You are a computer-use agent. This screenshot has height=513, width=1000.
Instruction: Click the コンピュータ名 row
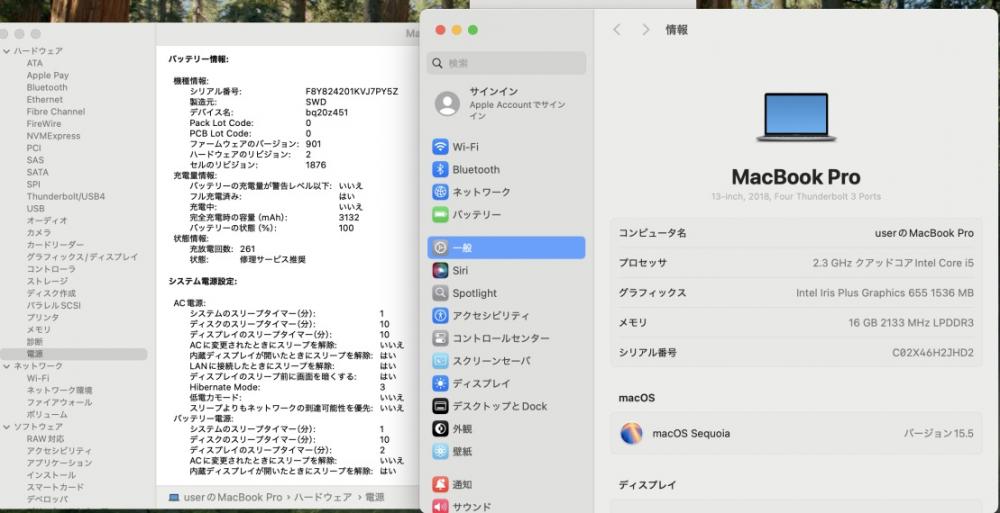(796, 234)
